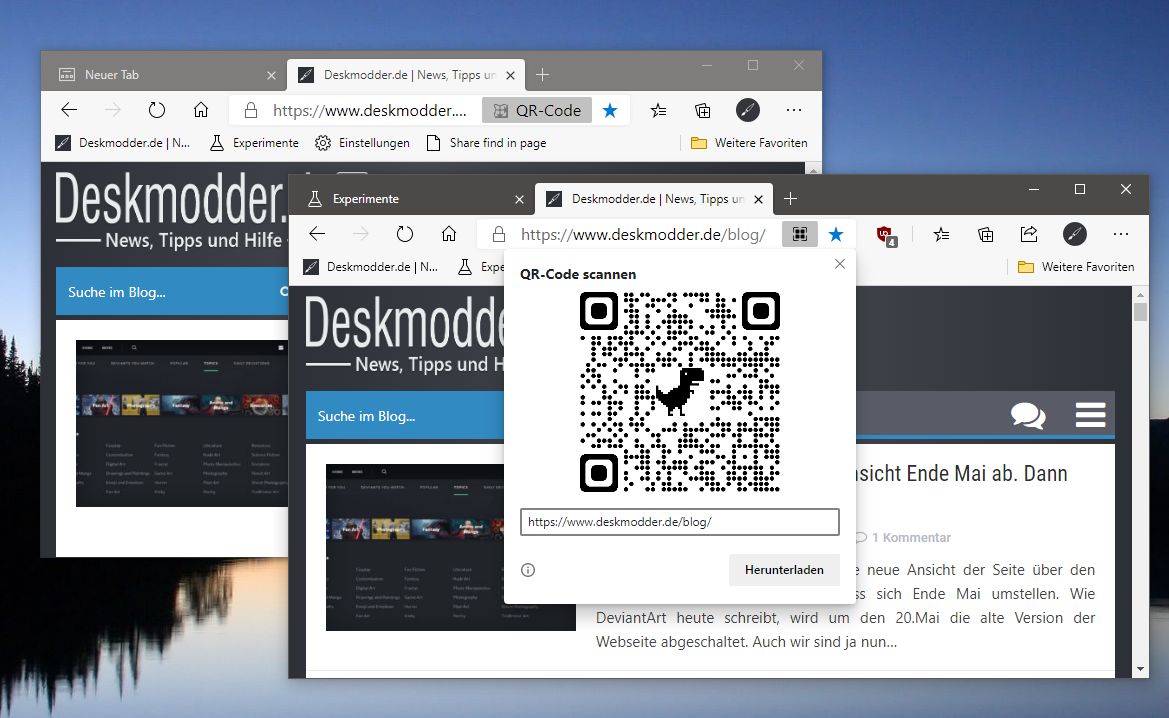Screen dimensions: 1169x718
Task: Click the profile avatar with the paintbrush
Action: coord(1074,234)
